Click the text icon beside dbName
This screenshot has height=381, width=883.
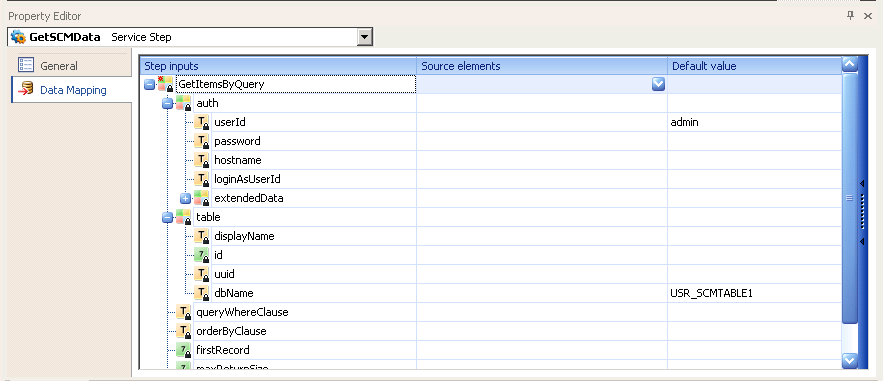202,293
